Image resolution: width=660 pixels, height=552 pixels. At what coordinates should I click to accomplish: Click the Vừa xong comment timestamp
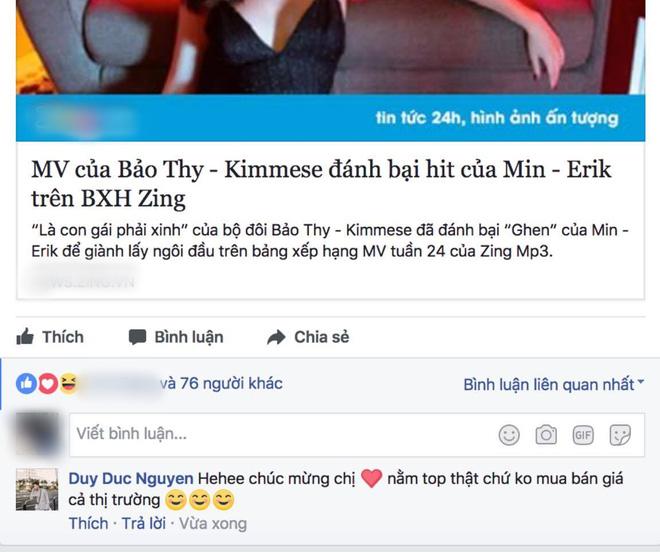[213, 524]
